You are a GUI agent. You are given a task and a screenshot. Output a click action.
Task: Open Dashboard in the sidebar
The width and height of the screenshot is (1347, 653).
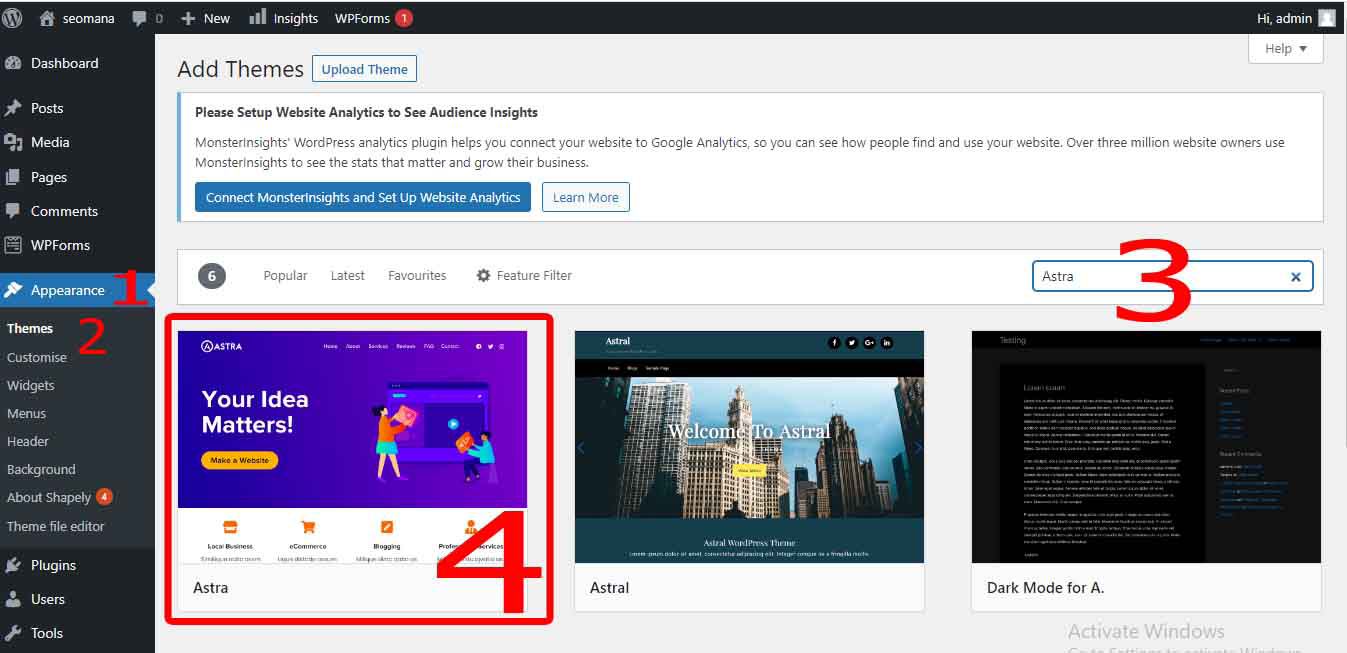(x=65, y=63)
